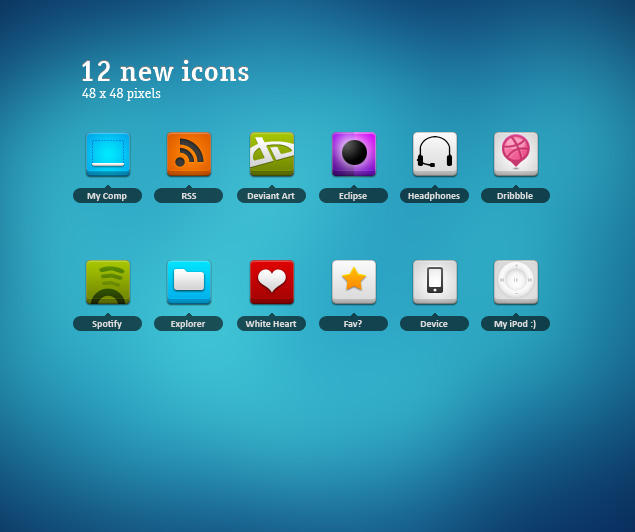Open the Headphones headset icon

point(435,154)
